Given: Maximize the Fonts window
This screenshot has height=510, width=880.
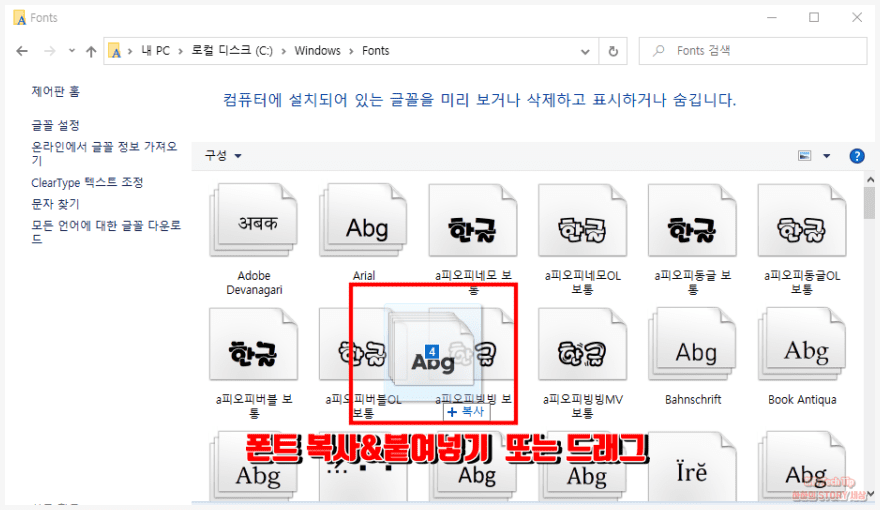Looking at the screenshot, I should coord(814,17).
